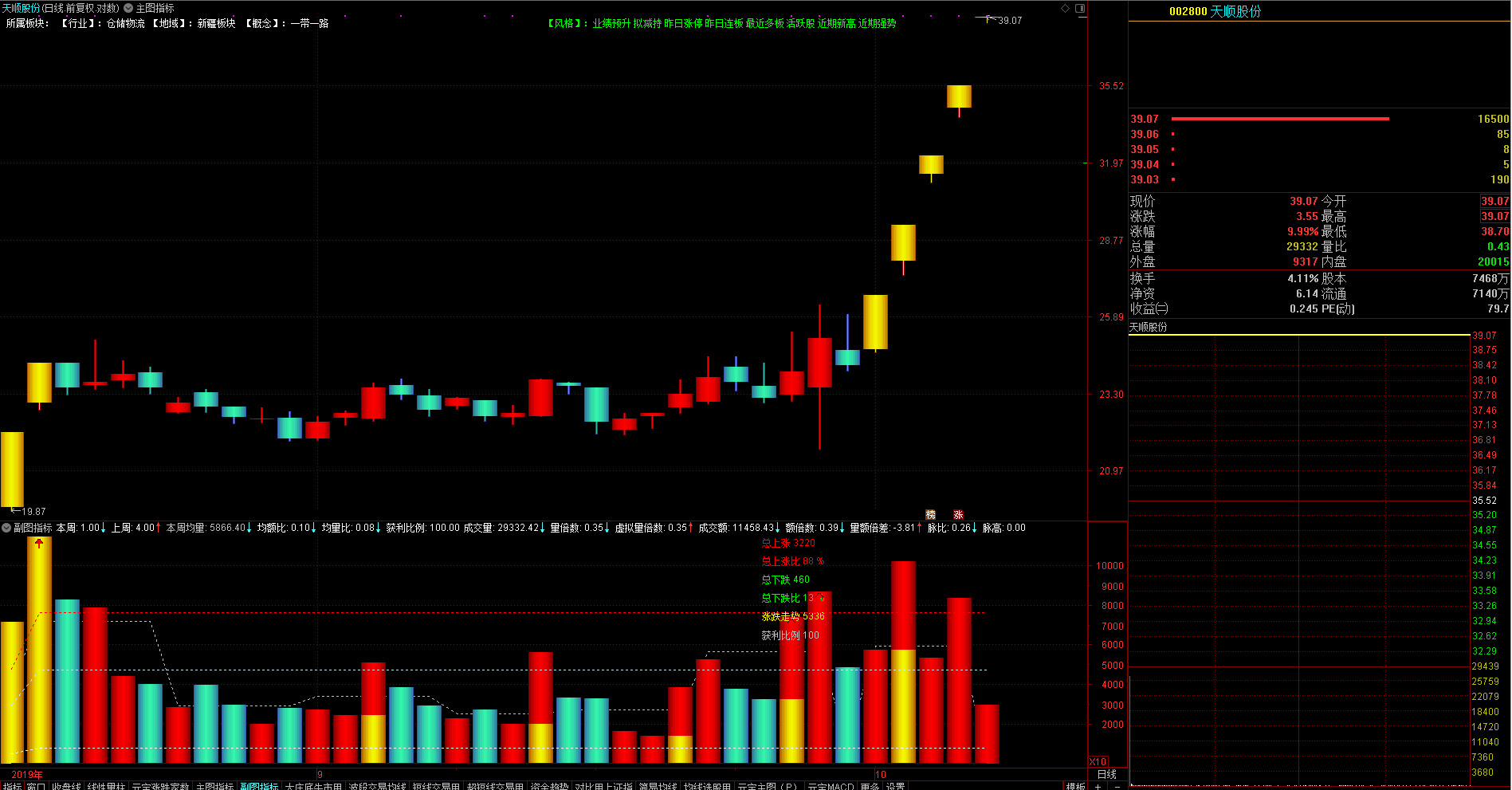The width and height of the screenshot is (1512, 790).
Task: Open the sub-chart indicator dropdown circle icon
Action: click(6, 528)
